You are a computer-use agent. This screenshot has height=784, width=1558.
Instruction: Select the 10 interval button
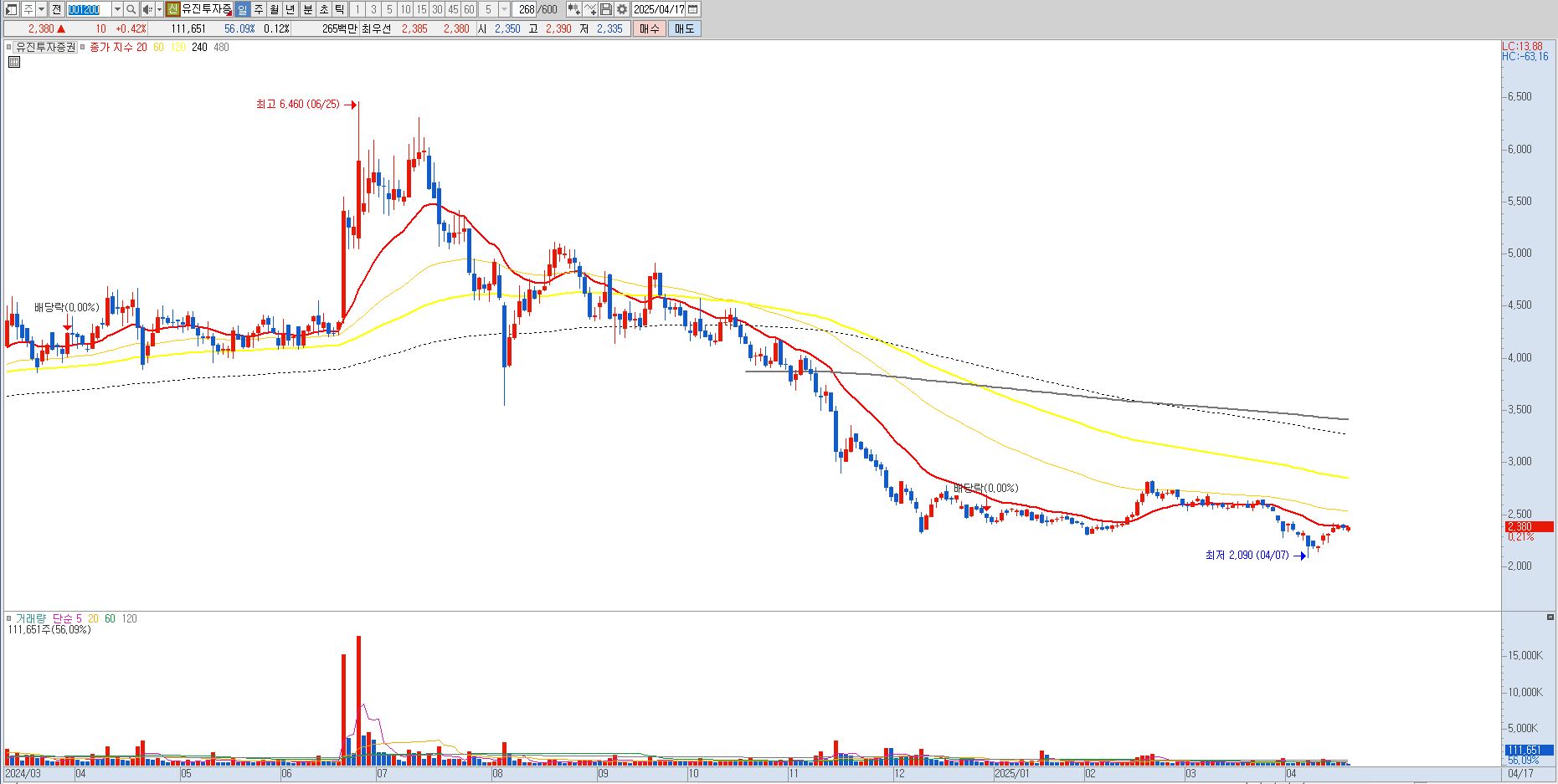click(x=405, y=9)
